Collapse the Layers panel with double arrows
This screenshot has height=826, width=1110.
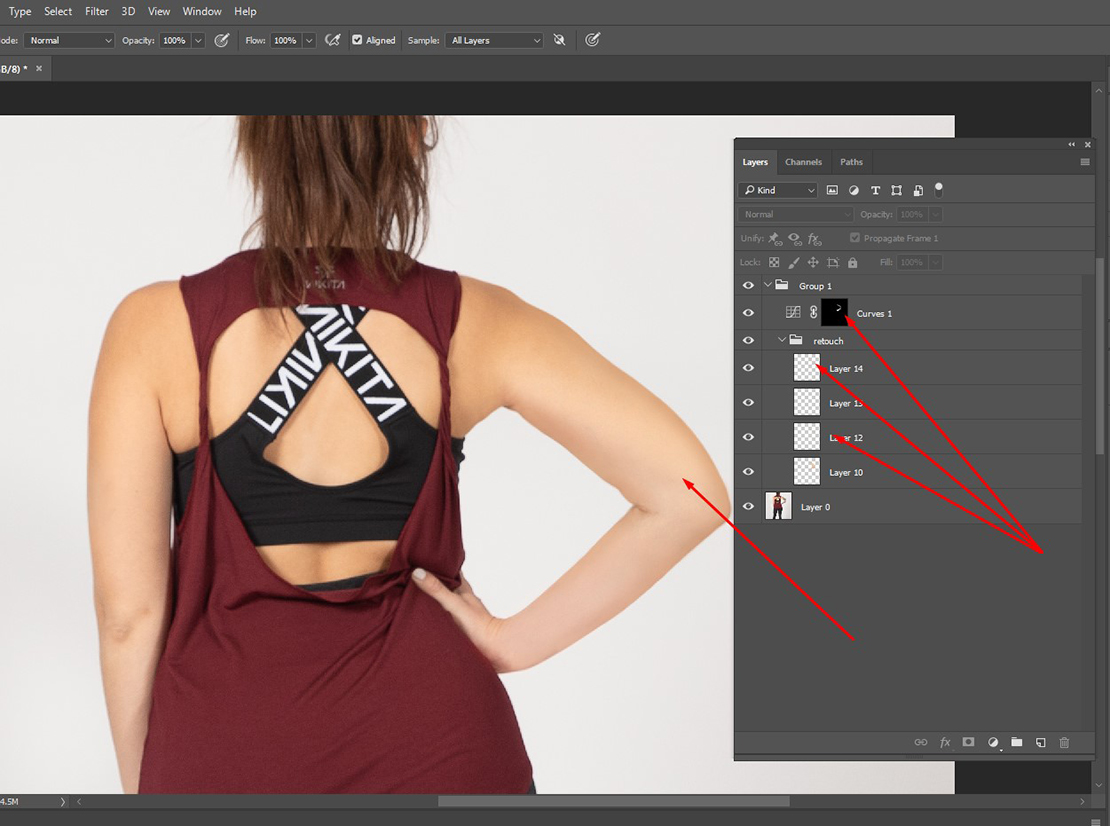(1072, 144)
